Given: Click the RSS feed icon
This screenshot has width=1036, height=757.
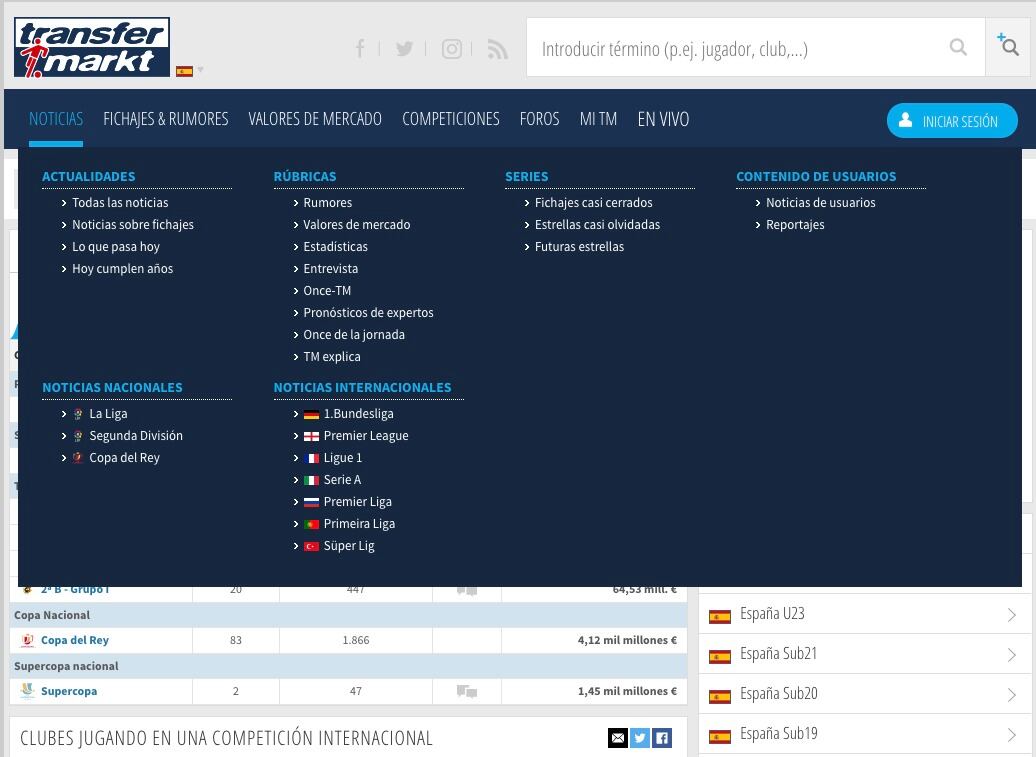Looking at the screenshot, I should point(497,49).
